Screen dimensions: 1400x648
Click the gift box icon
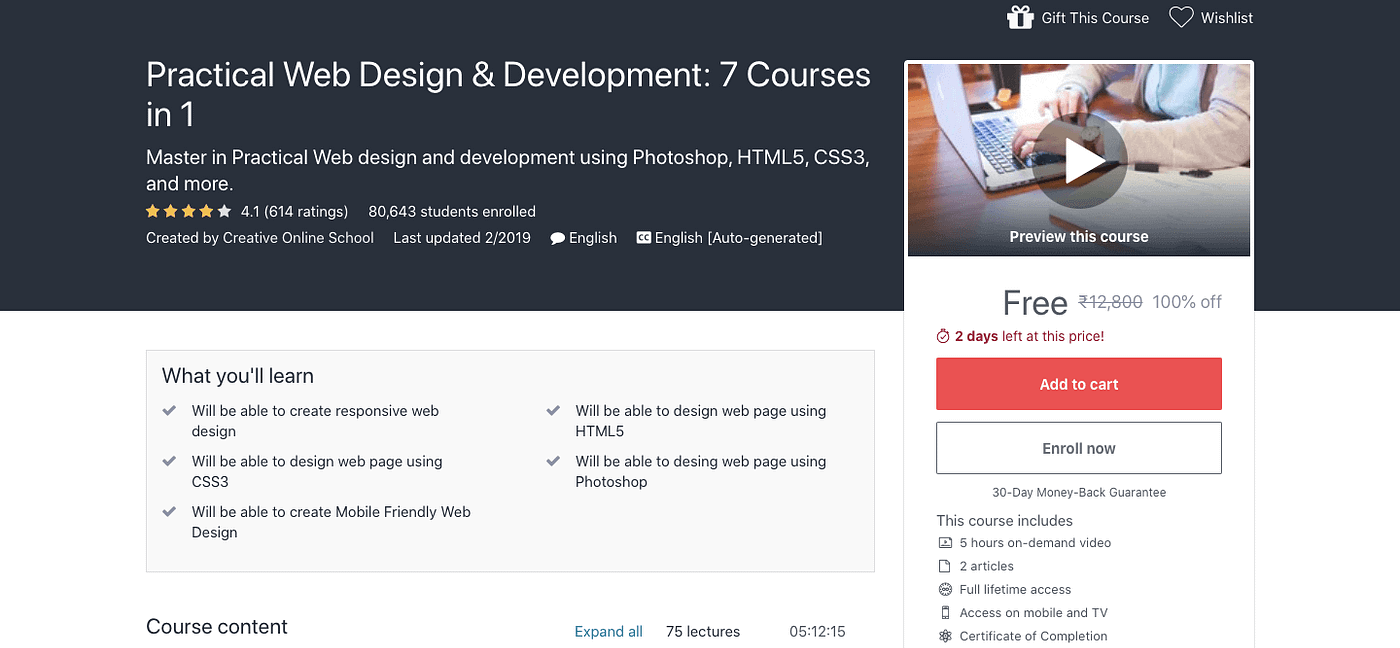1020,17
